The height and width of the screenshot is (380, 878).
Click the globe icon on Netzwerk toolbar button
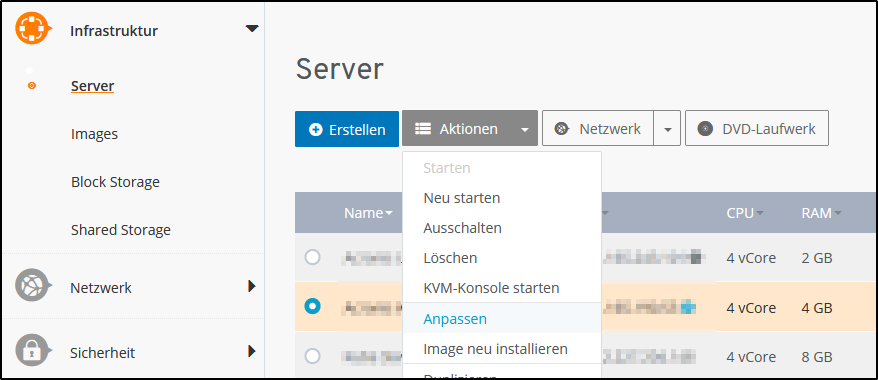click(x=561, y=129)
